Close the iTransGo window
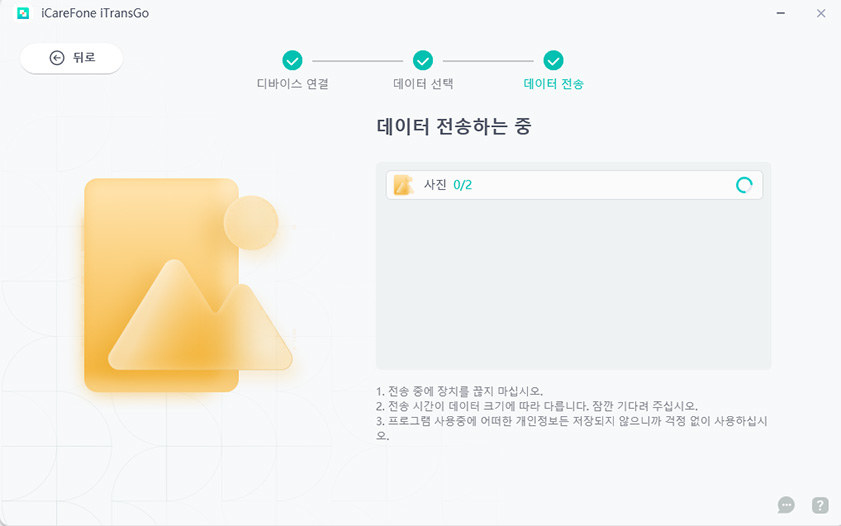 tap(820, 13)
